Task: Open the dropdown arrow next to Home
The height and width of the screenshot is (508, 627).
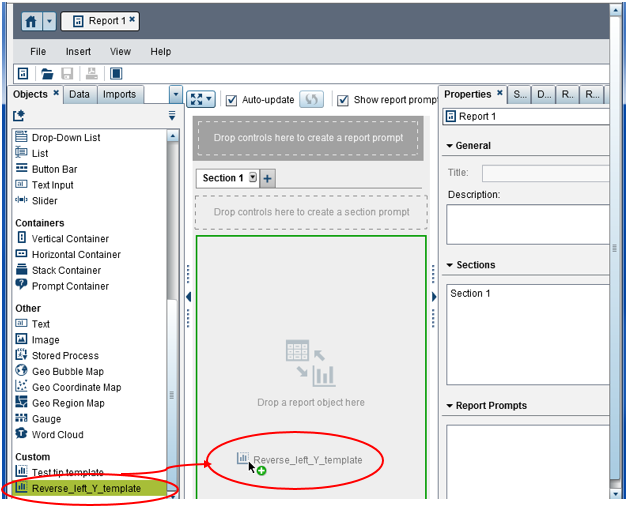Action: 49,21
